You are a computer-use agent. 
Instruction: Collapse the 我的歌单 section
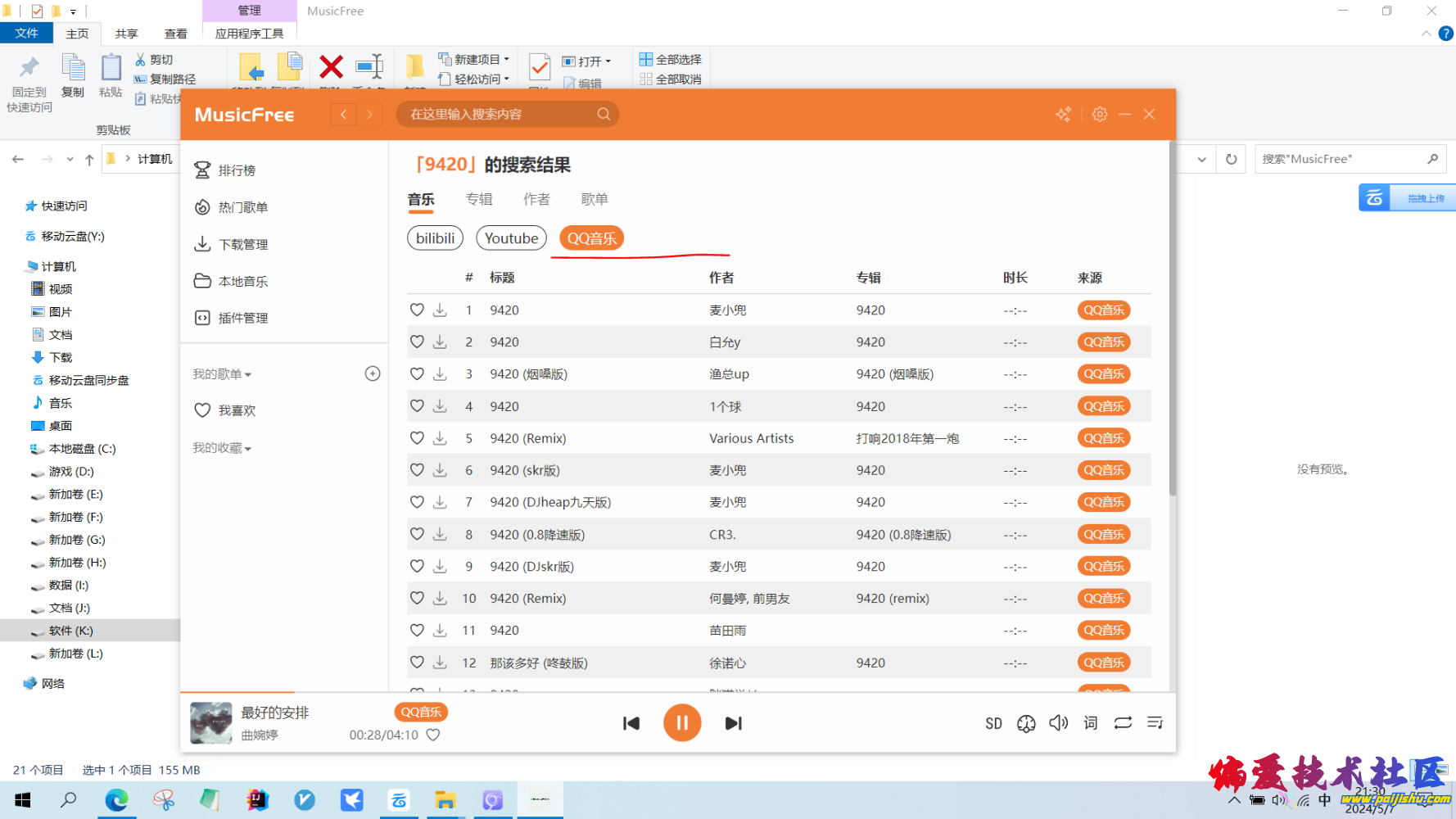(x=222, y=374)
